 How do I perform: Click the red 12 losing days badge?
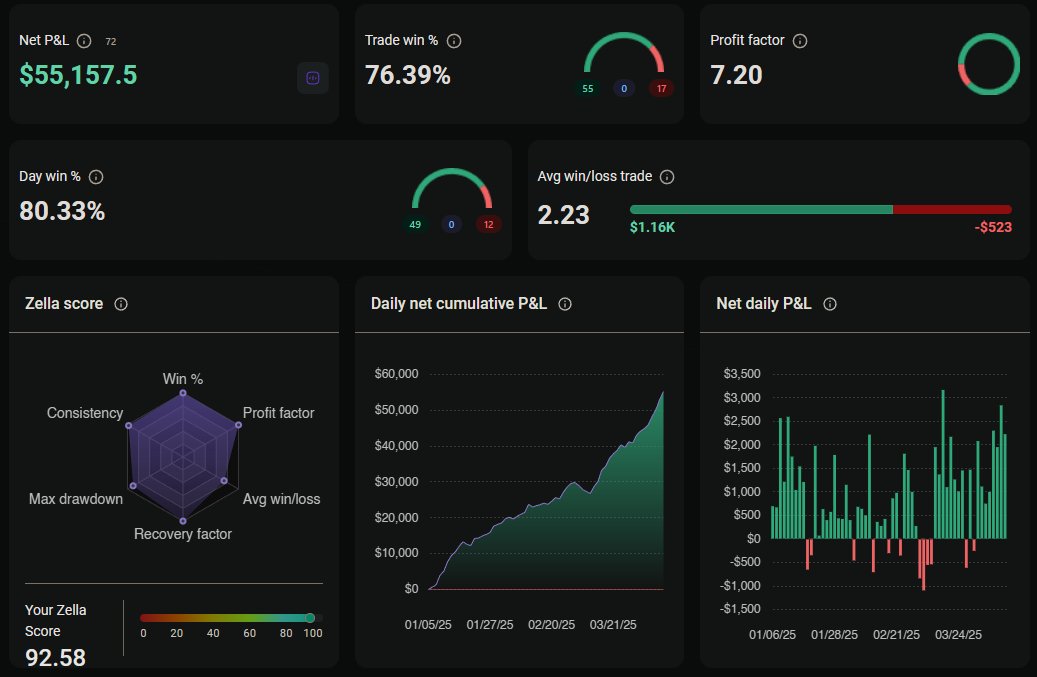(x=489, y=225)
